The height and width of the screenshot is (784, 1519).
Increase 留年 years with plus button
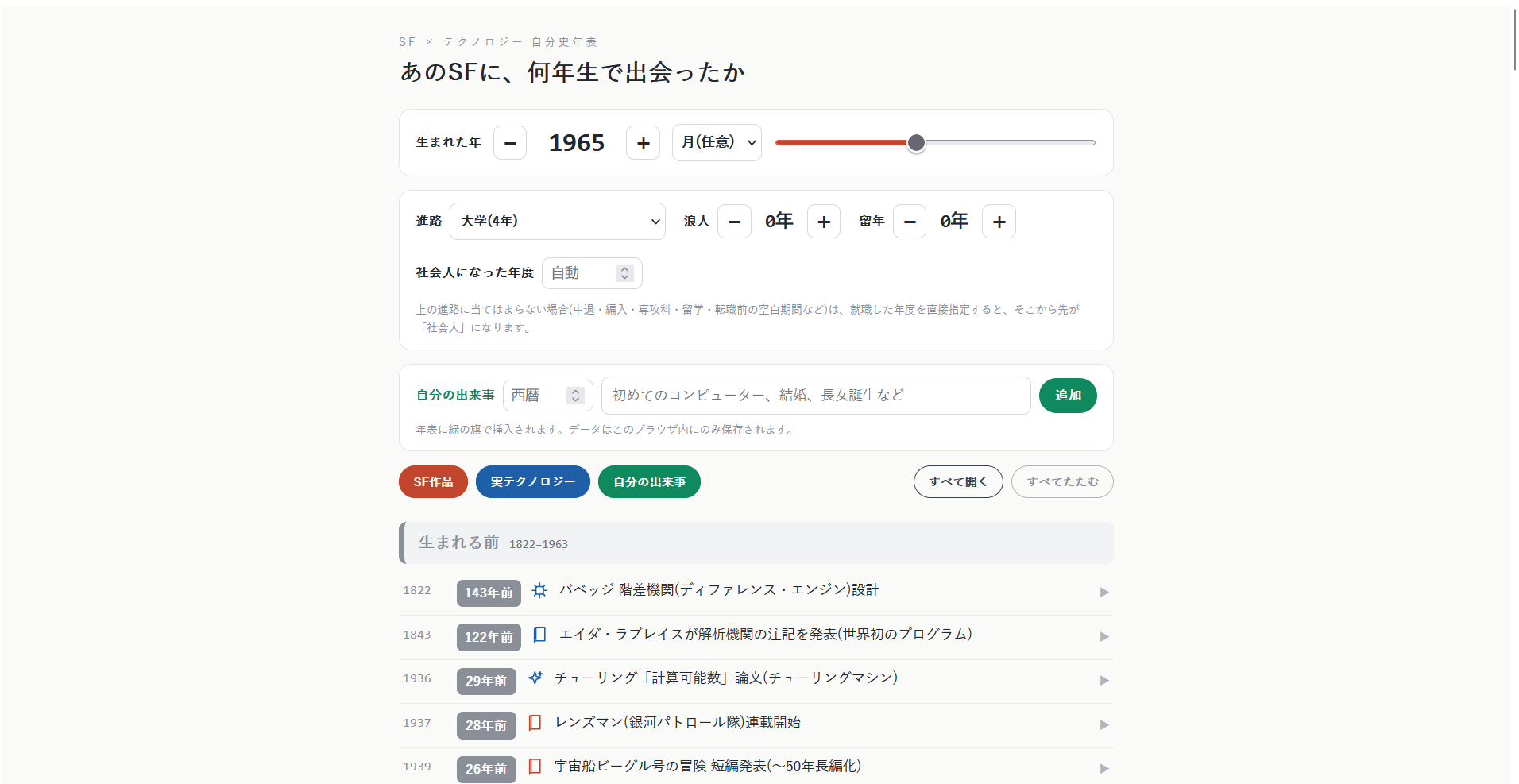coord(999,222)
